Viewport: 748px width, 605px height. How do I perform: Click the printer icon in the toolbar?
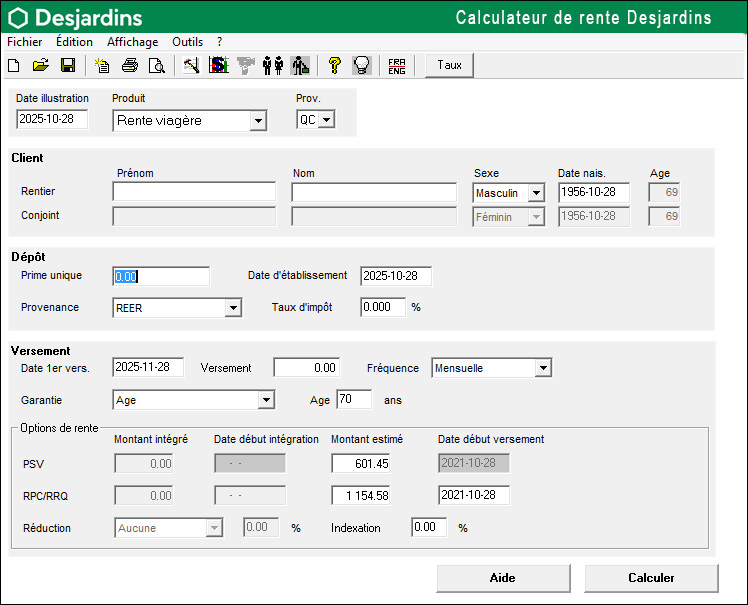coord(129,66)
